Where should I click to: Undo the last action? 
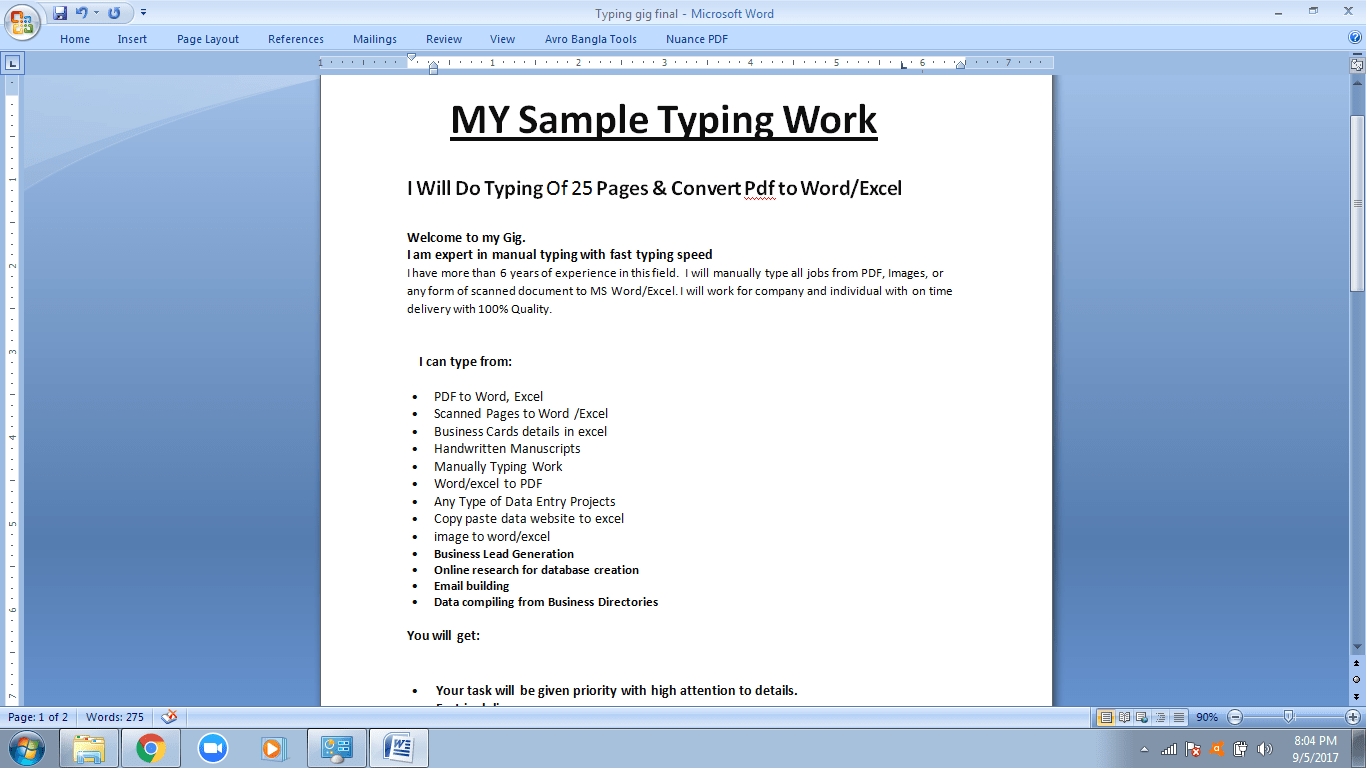(x=81, y=11)
